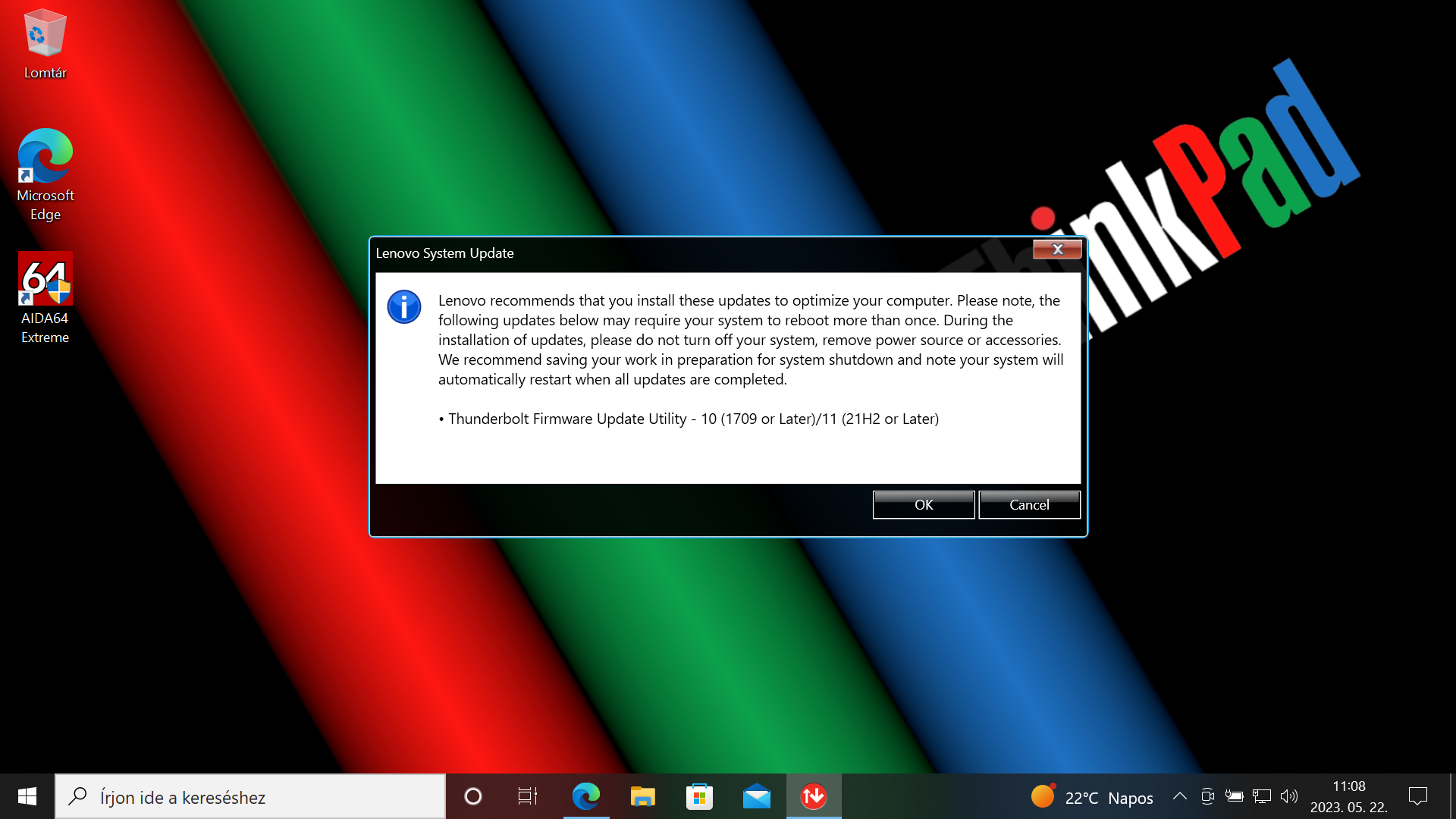Cancel the Lenovo System Update dialog
Screen dimensions: 1456x819
click(1029, 505)
